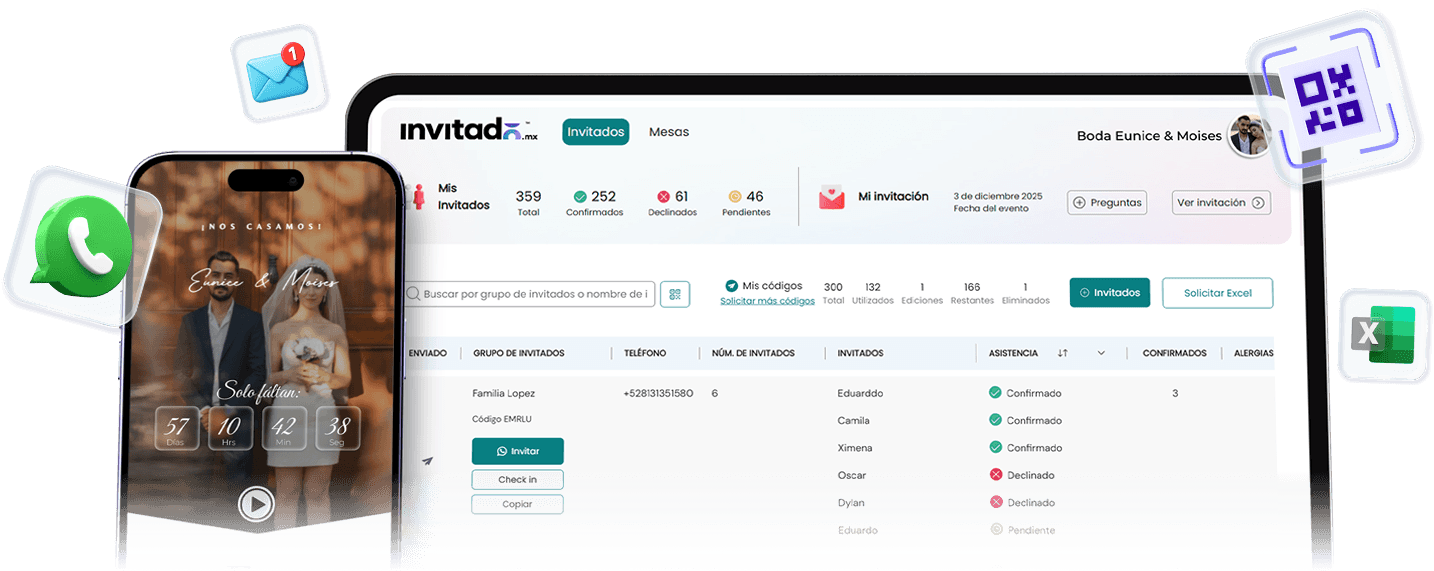Click Dylan's Declinado status
This screenshot has height=571, width=1434.
(x=1022, y=502)
